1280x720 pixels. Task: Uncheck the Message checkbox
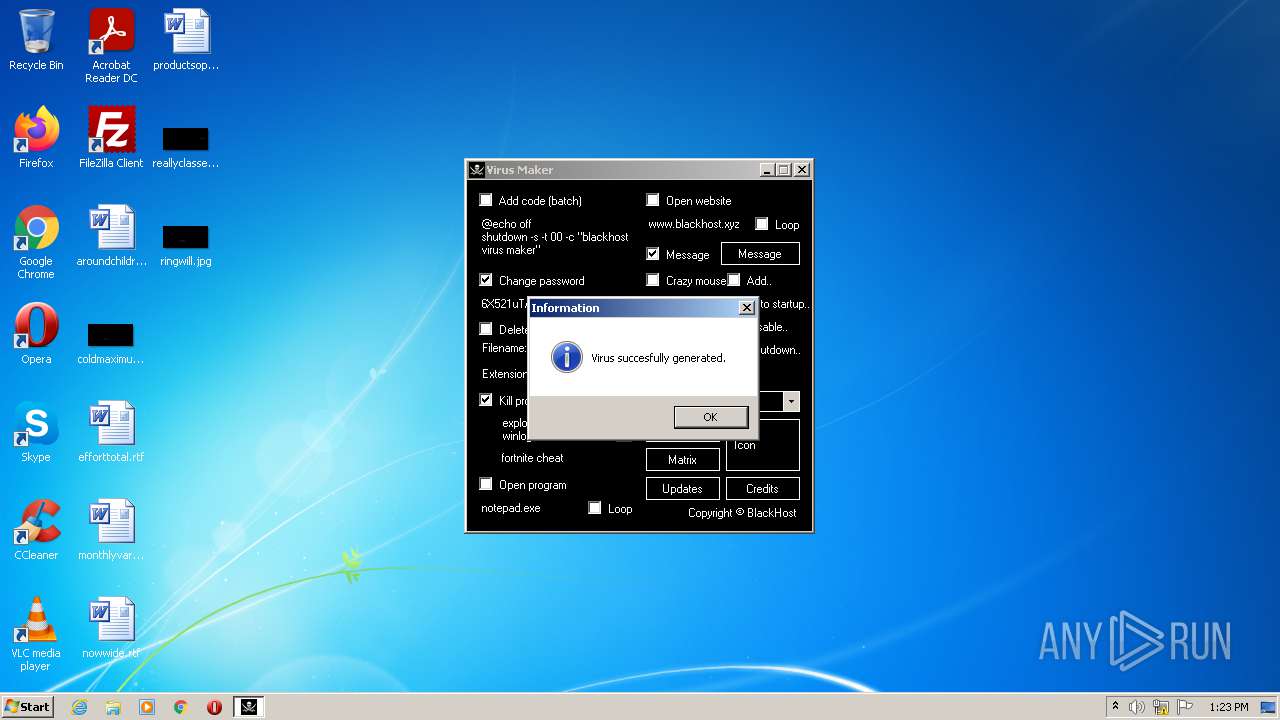653,254
